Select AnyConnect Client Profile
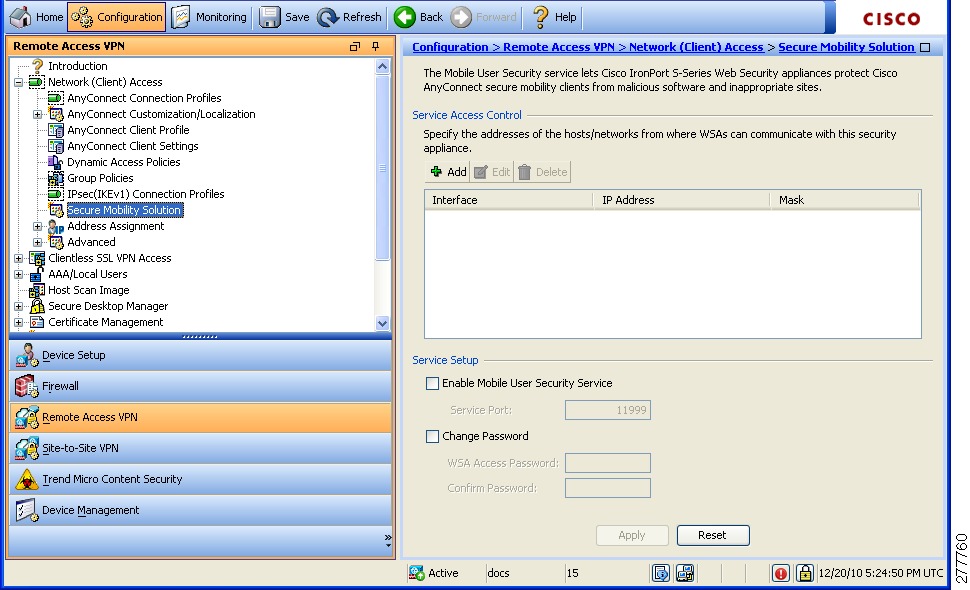Screen dimensions: 970x590 [128, 130]
